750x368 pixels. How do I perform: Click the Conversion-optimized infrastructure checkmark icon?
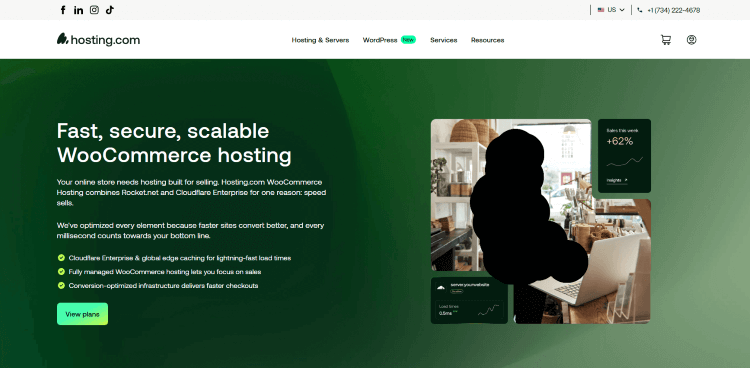click(x=61, y=285)
